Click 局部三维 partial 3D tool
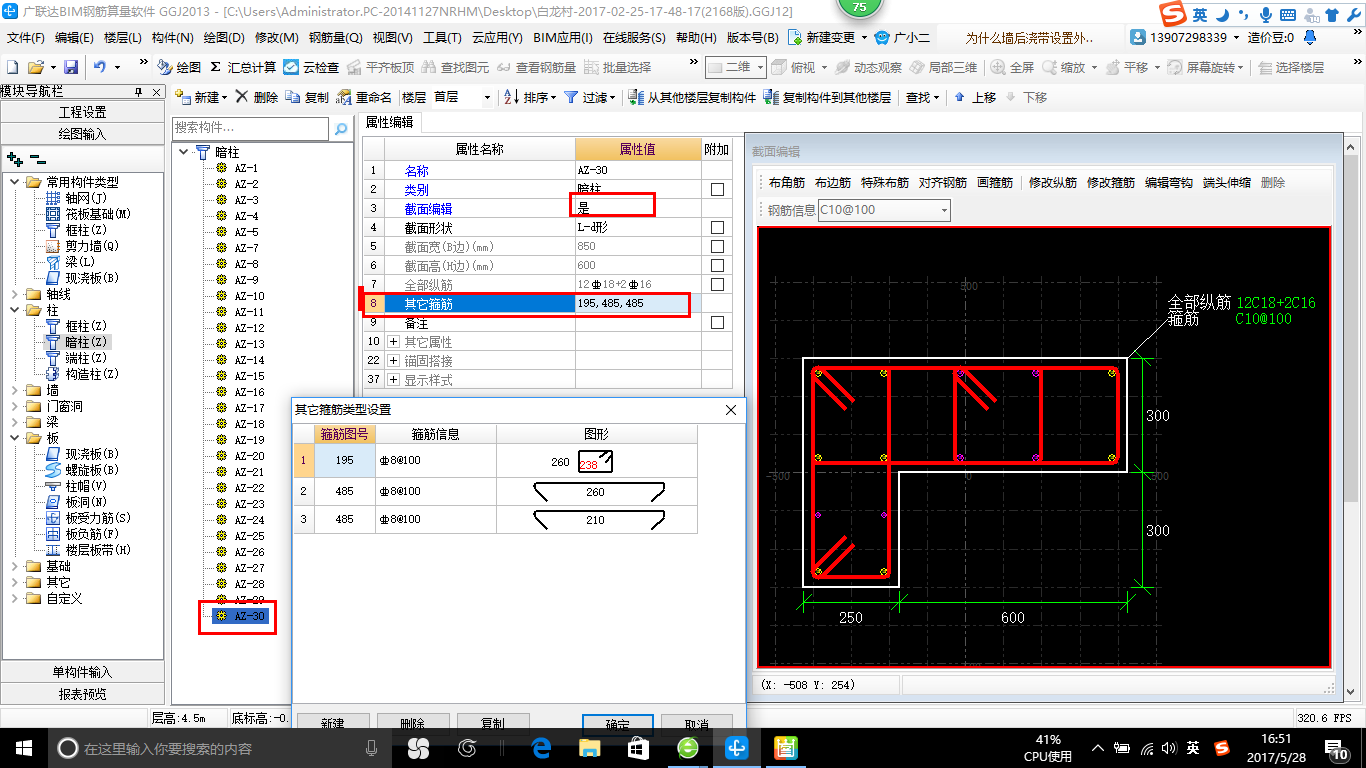Screen dimensions: 1366x768 coord(943,67)
